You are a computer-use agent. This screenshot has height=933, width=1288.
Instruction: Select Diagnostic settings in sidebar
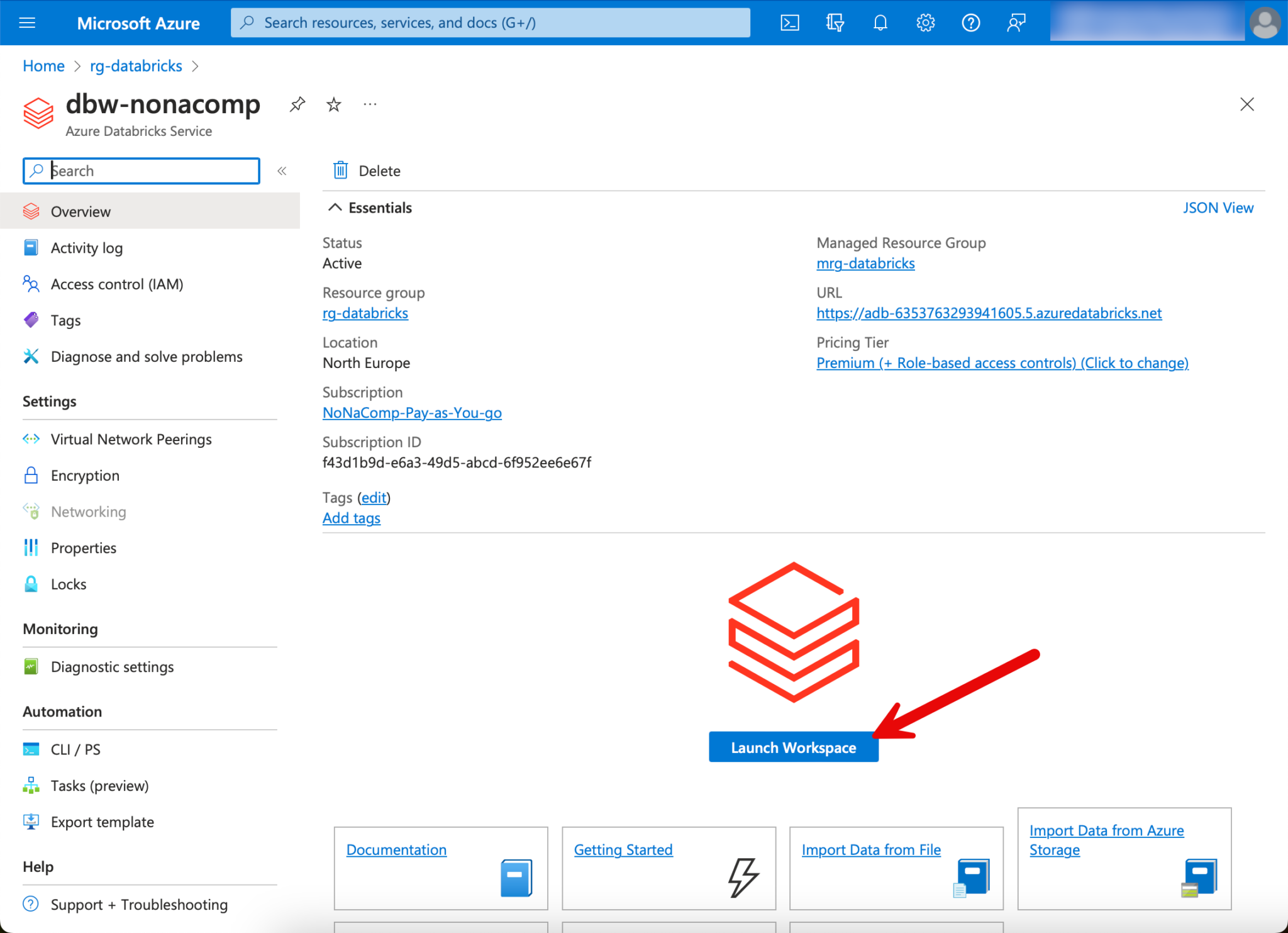coord(112,667)
